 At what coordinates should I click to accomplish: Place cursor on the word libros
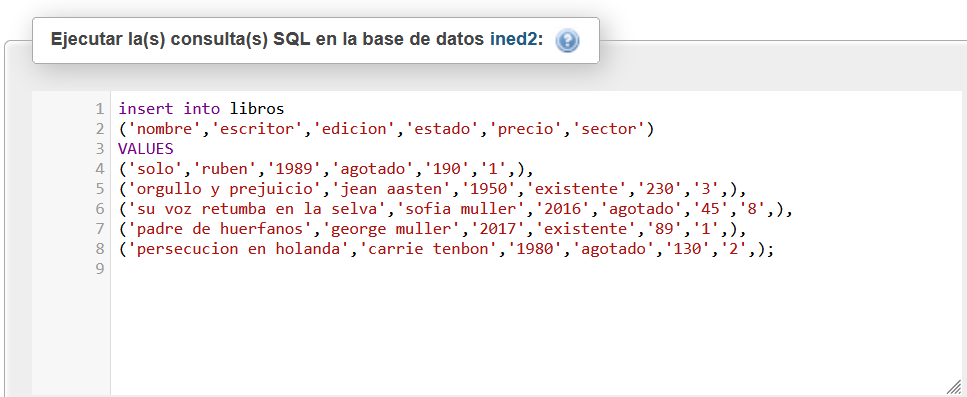pyautogui.click(x=257, y=109)
